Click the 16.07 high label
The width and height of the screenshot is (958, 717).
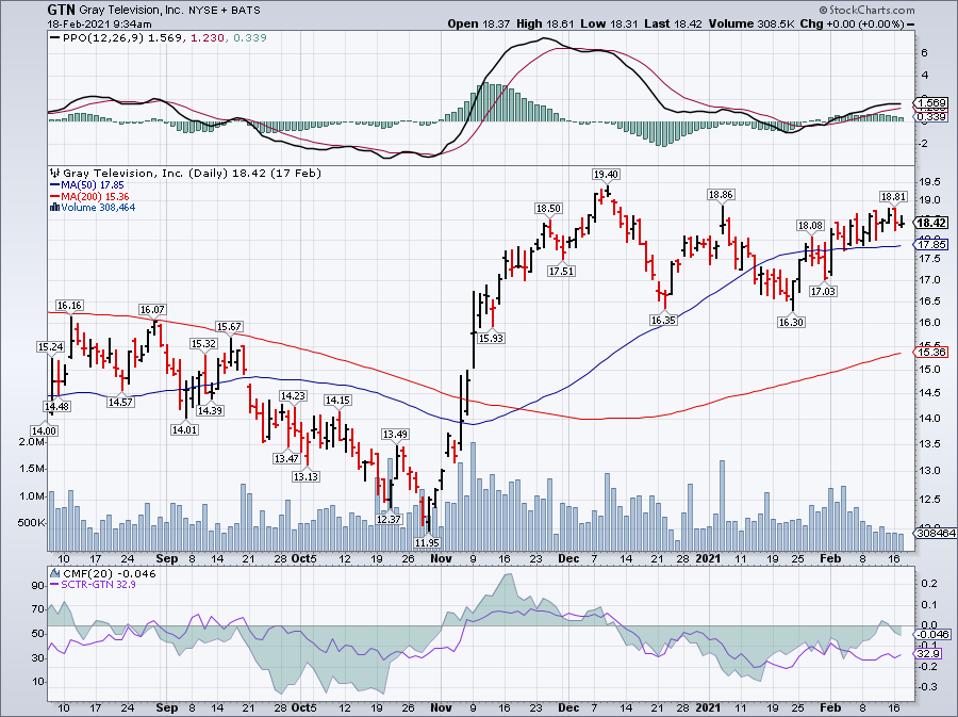coord(152,310)
